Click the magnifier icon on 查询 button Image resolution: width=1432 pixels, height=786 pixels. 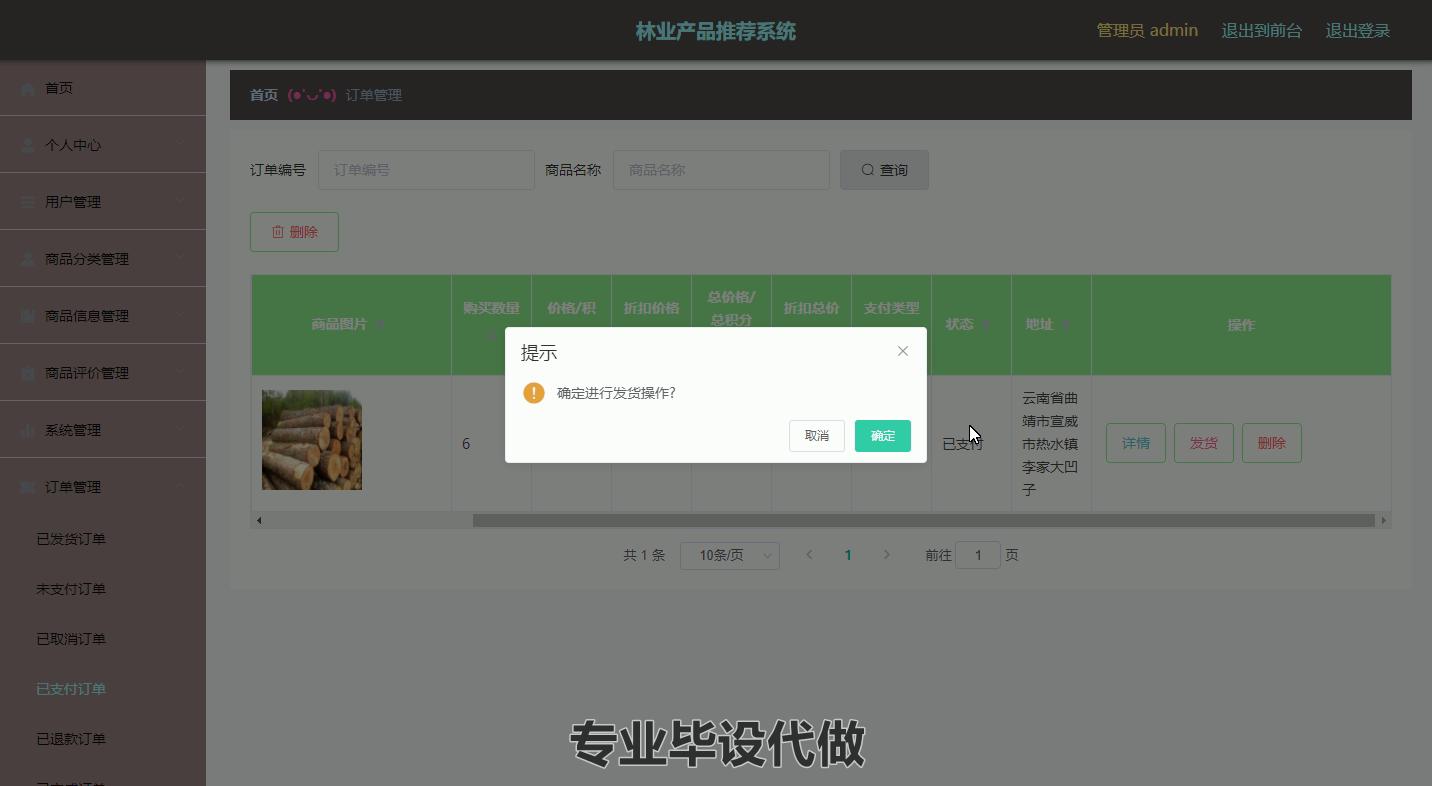click(867, 170)
